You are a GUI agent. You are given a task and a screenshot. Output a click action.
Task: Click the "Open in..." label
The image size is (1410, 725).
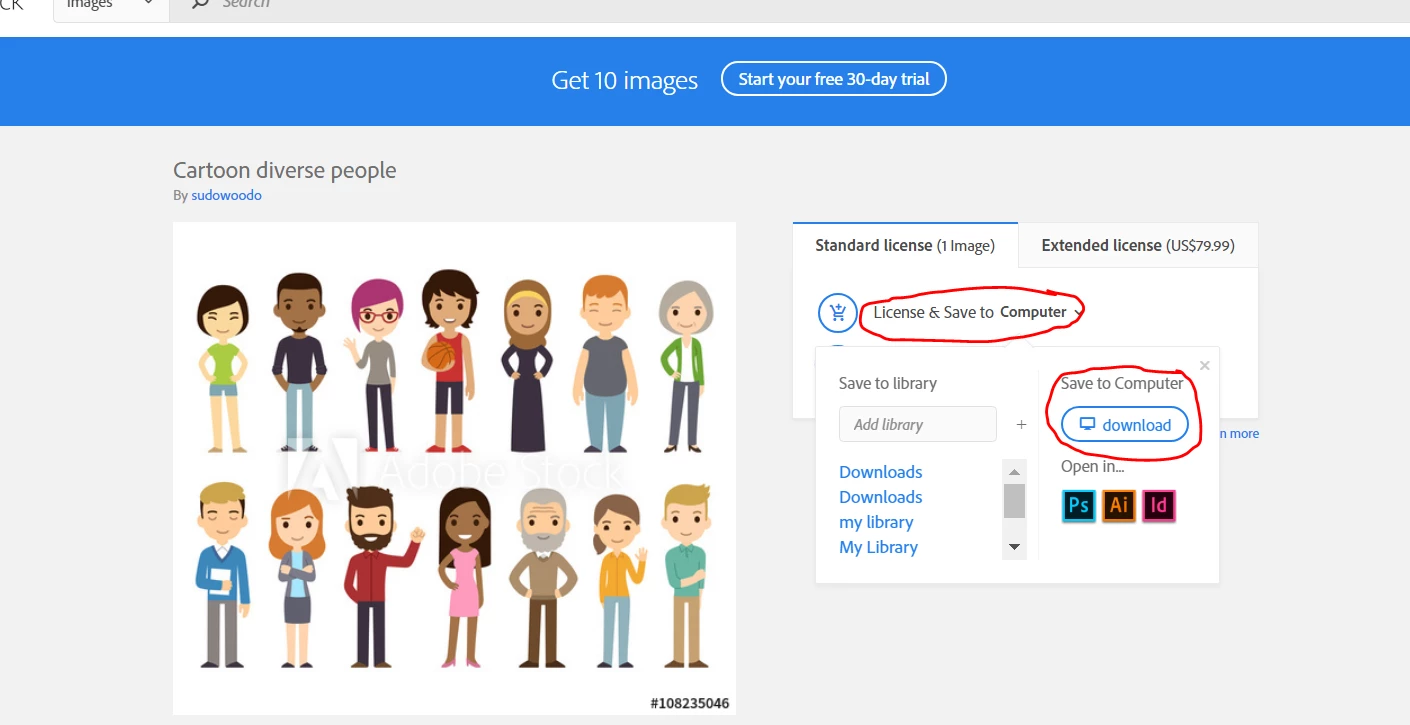pos(1093,466)
